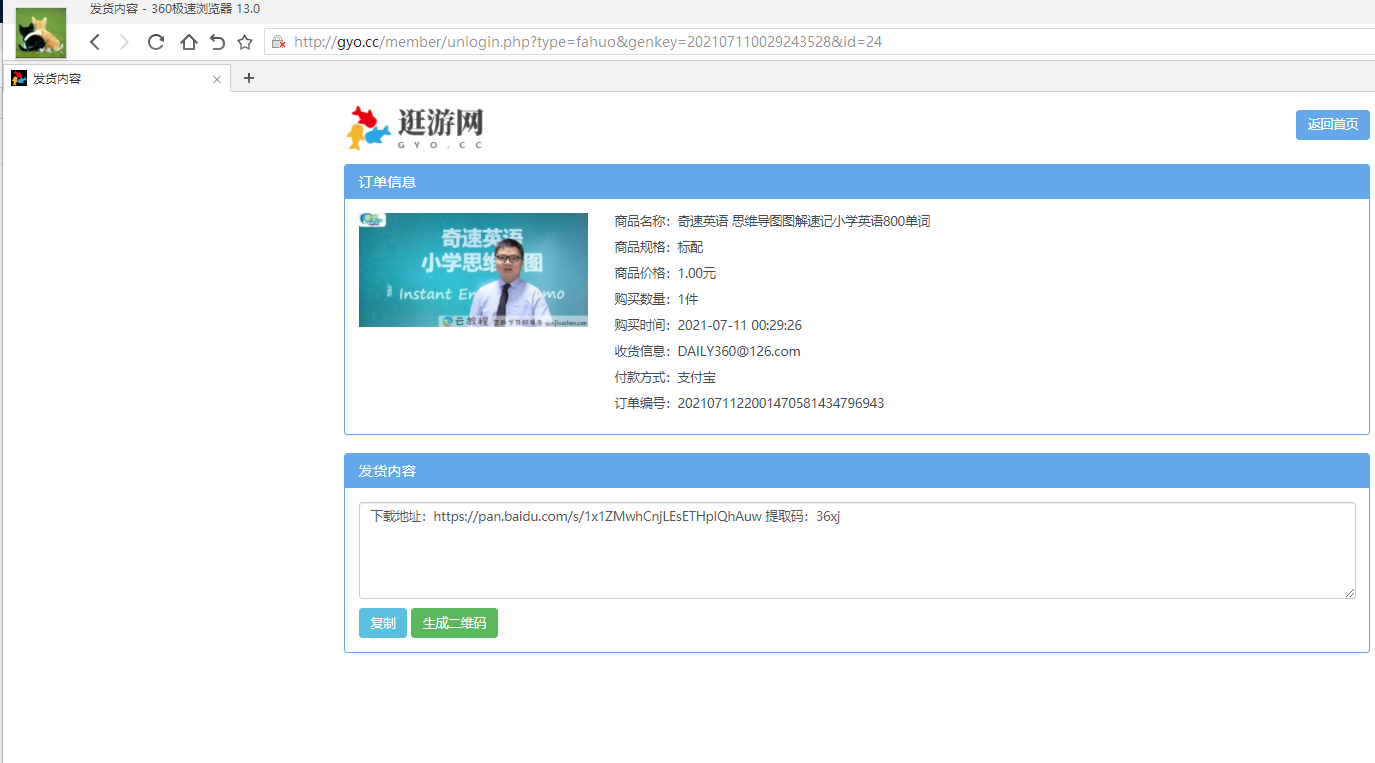Click the browser back arrow
The width and height of the screenshot is (1375, 763).
click(95, 42)
